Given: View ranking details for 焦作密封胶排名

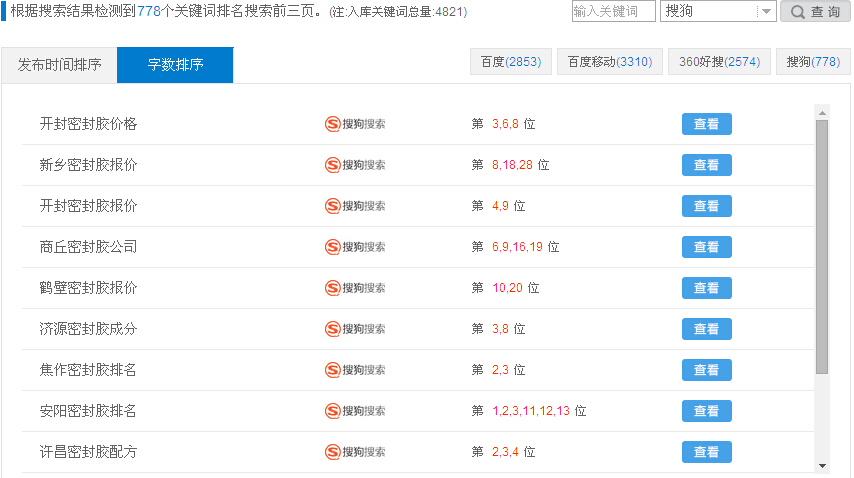Looking at the screenshot, I should pyautogui.click(x=706, y=370).
